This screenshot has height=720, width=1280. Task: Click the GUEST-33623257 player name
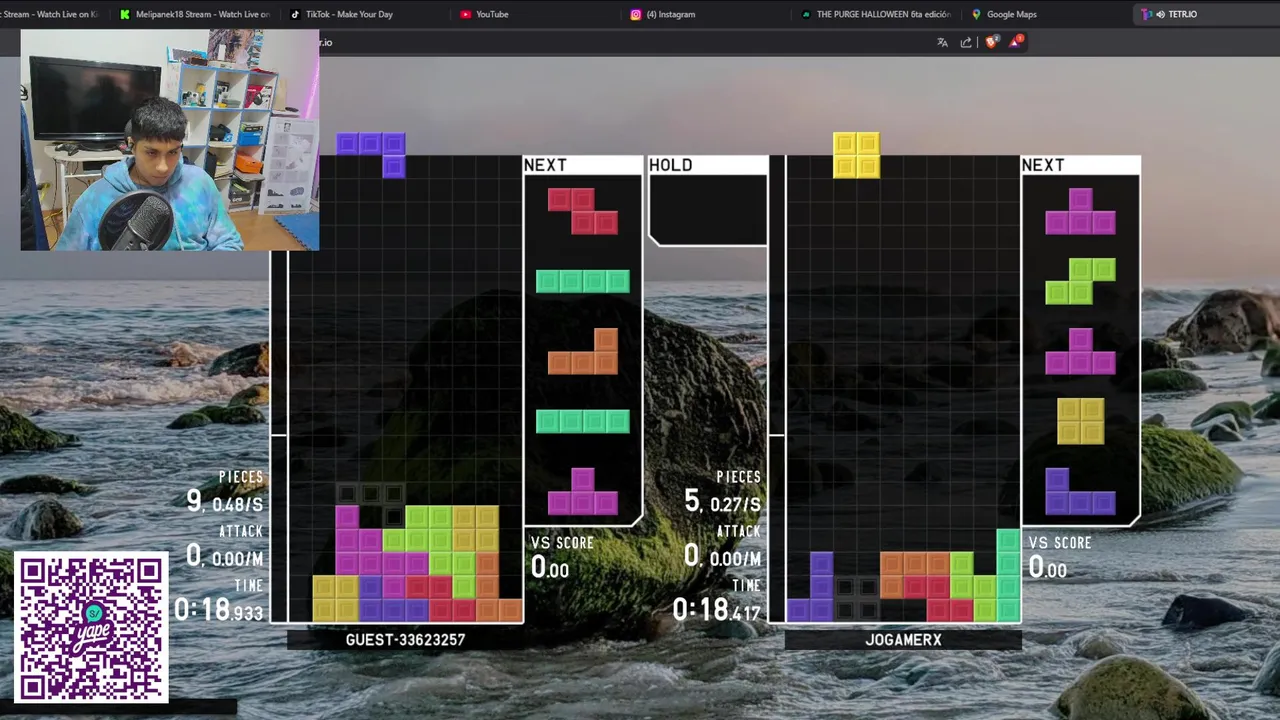point(405,640)
